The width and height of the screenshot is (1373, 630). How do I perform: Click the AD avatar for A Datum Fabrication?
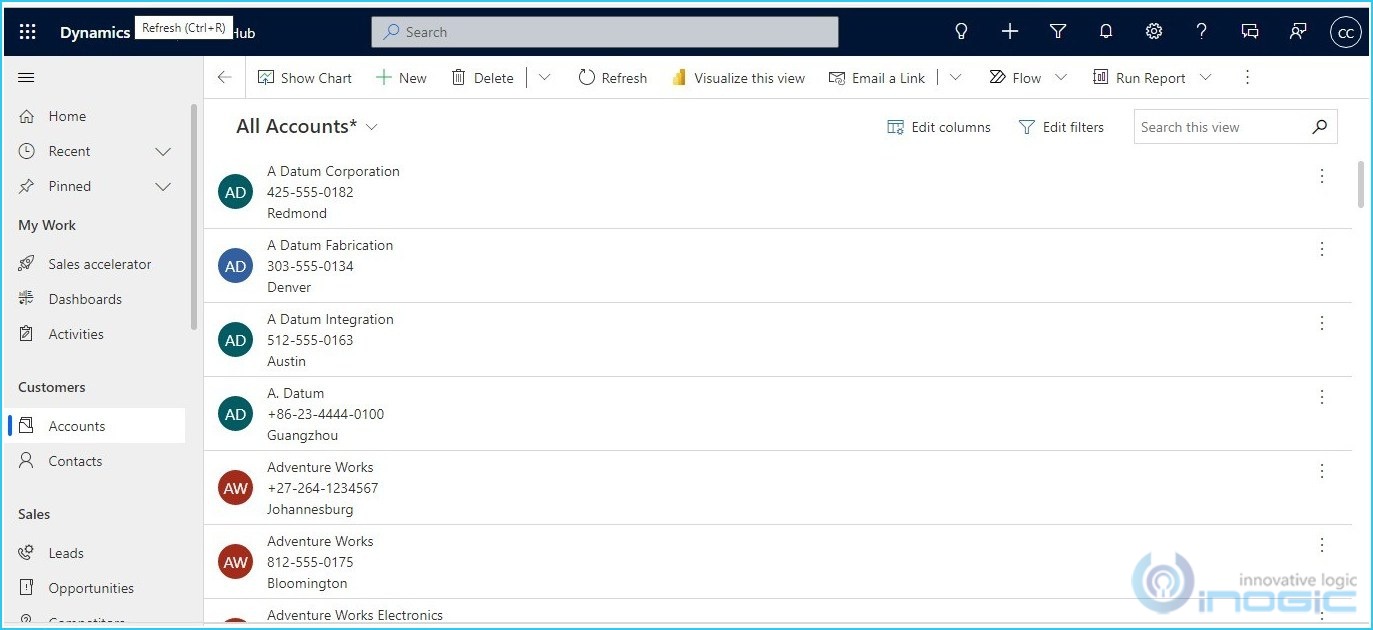tap(235, 266)
